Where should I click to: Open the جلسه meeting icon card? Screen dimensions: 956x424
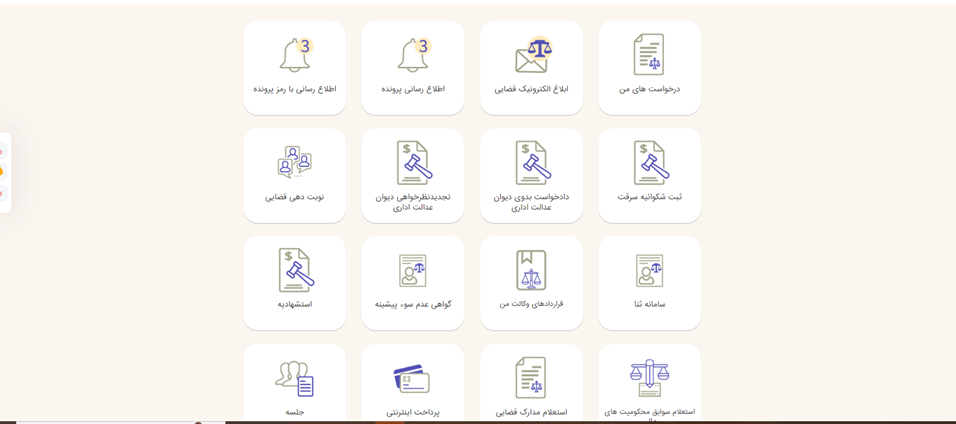point(294,383)
